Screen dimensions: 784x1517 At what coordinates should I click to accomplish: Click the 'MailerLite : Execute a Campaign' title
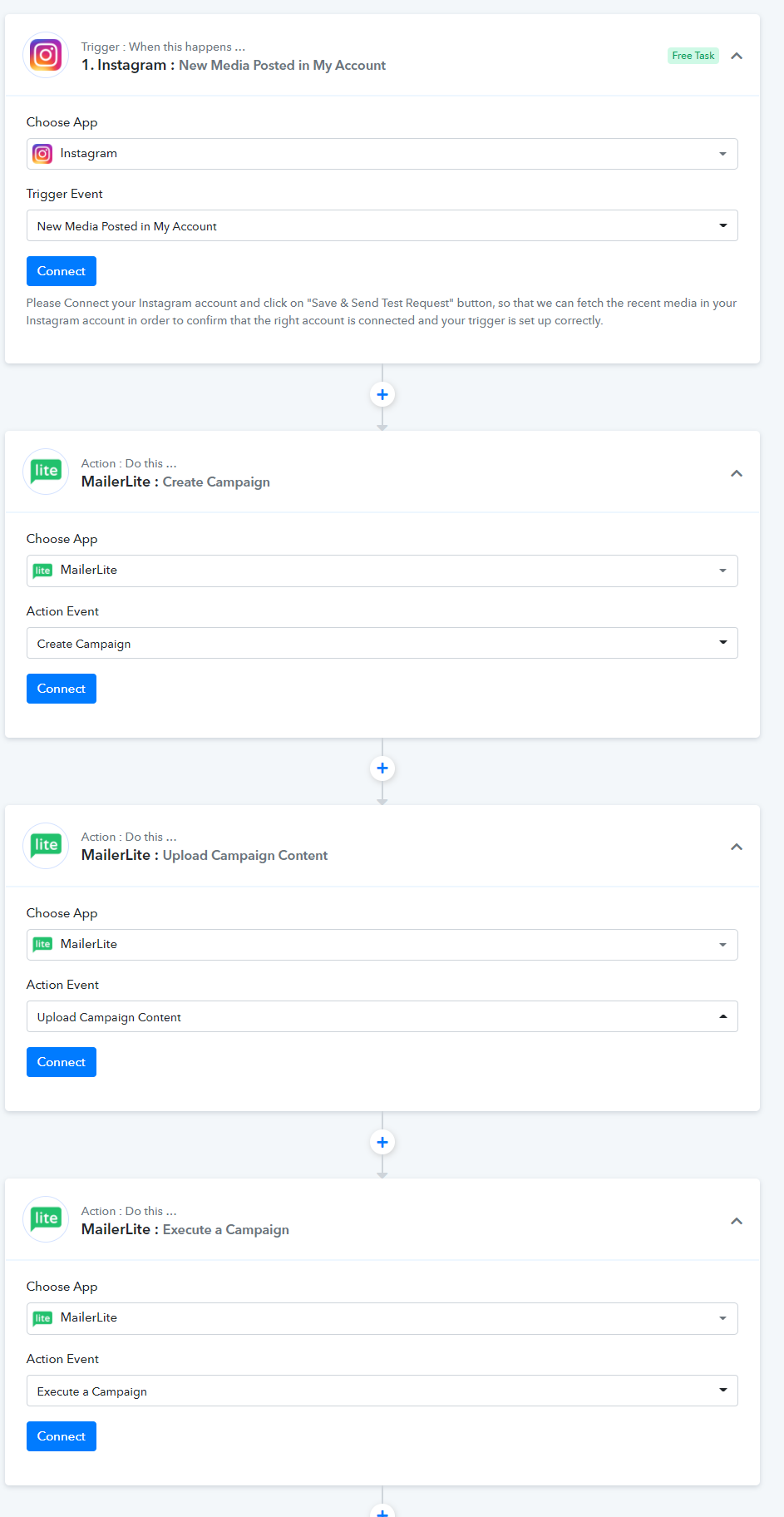[185, 1229]
